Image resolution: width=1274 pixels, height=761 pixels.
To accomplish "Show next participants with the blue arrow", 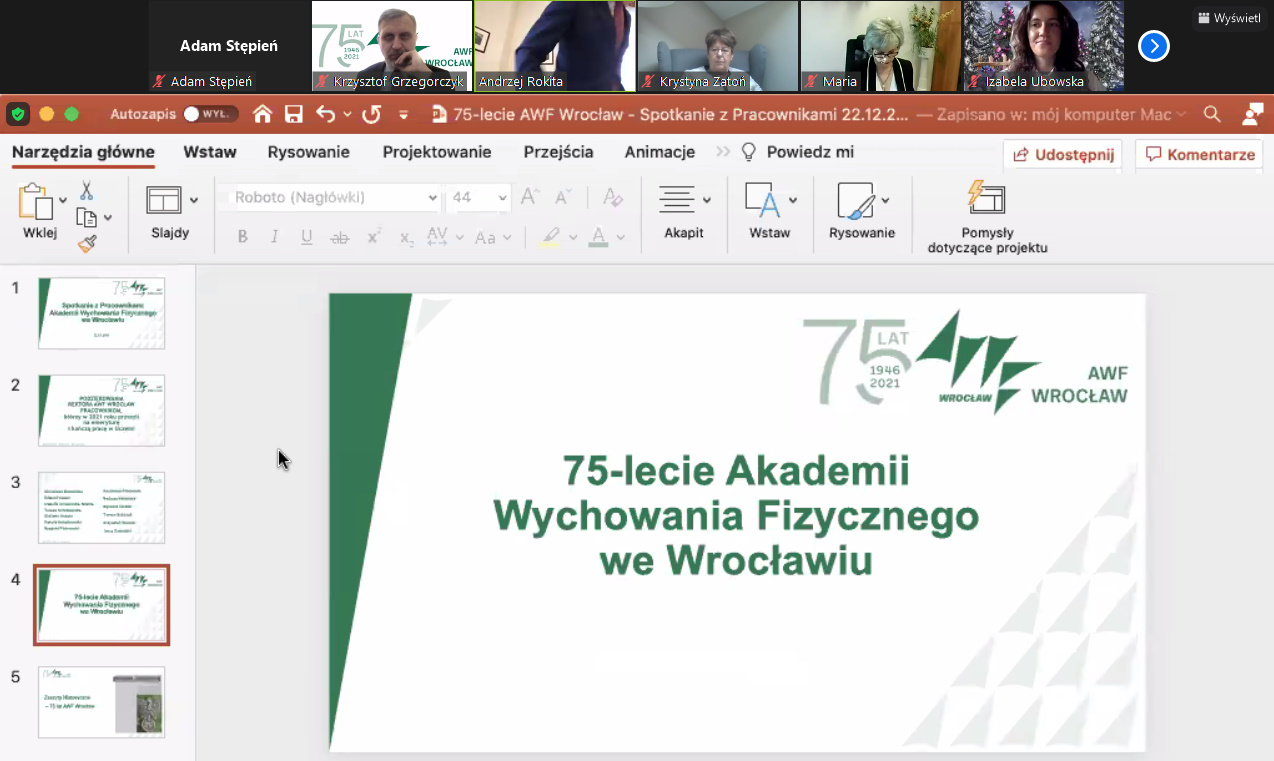I will point(1154,46).
